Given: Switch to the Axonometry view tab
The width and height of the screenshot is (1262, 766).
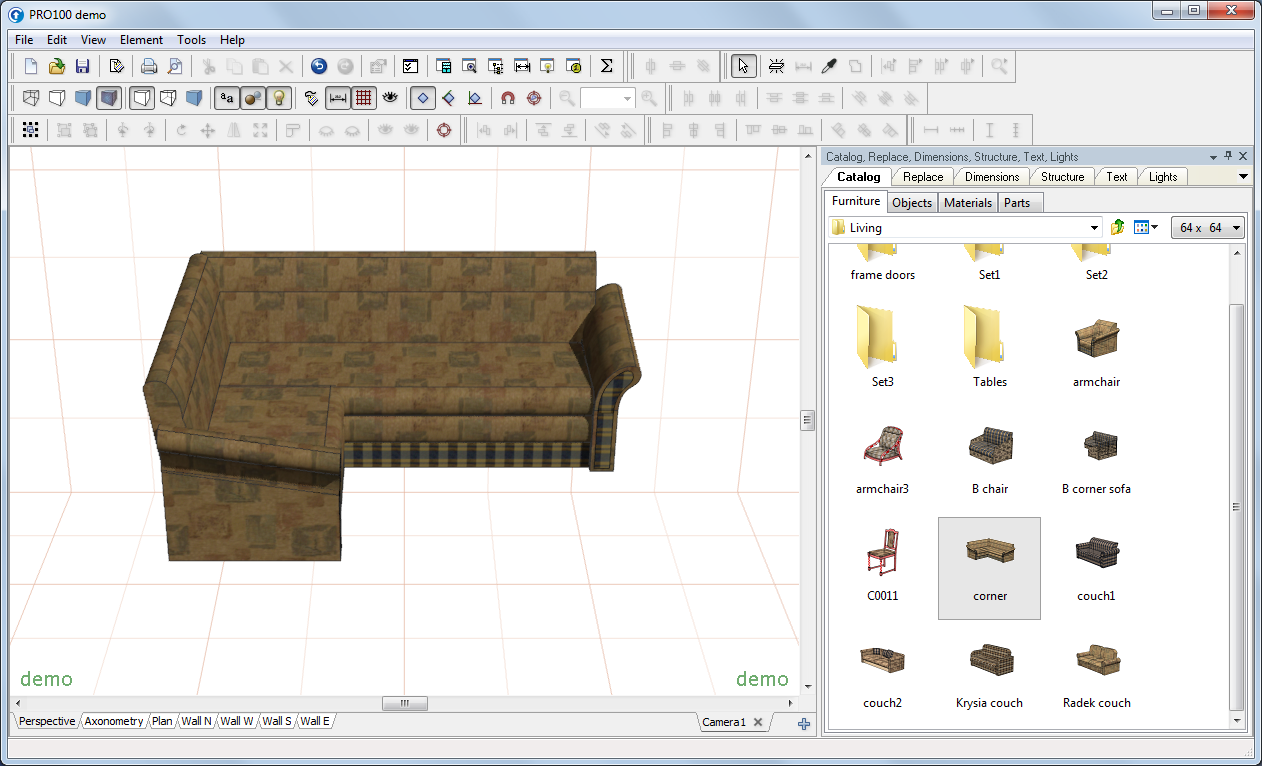Looking at the screenshot, I should [114, 721].
